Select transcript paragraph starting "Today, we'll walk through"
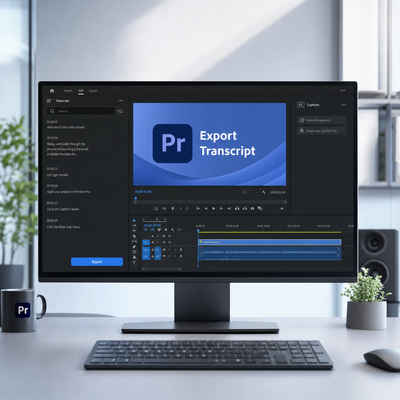Screen dimensions: 400x400 [68, 149]
